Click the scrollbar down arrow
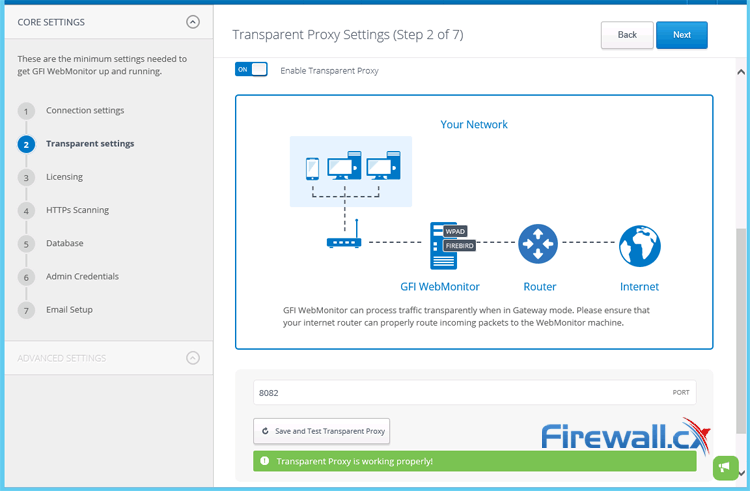This screenshot has width=750, height=491. (x=742, y=473)
